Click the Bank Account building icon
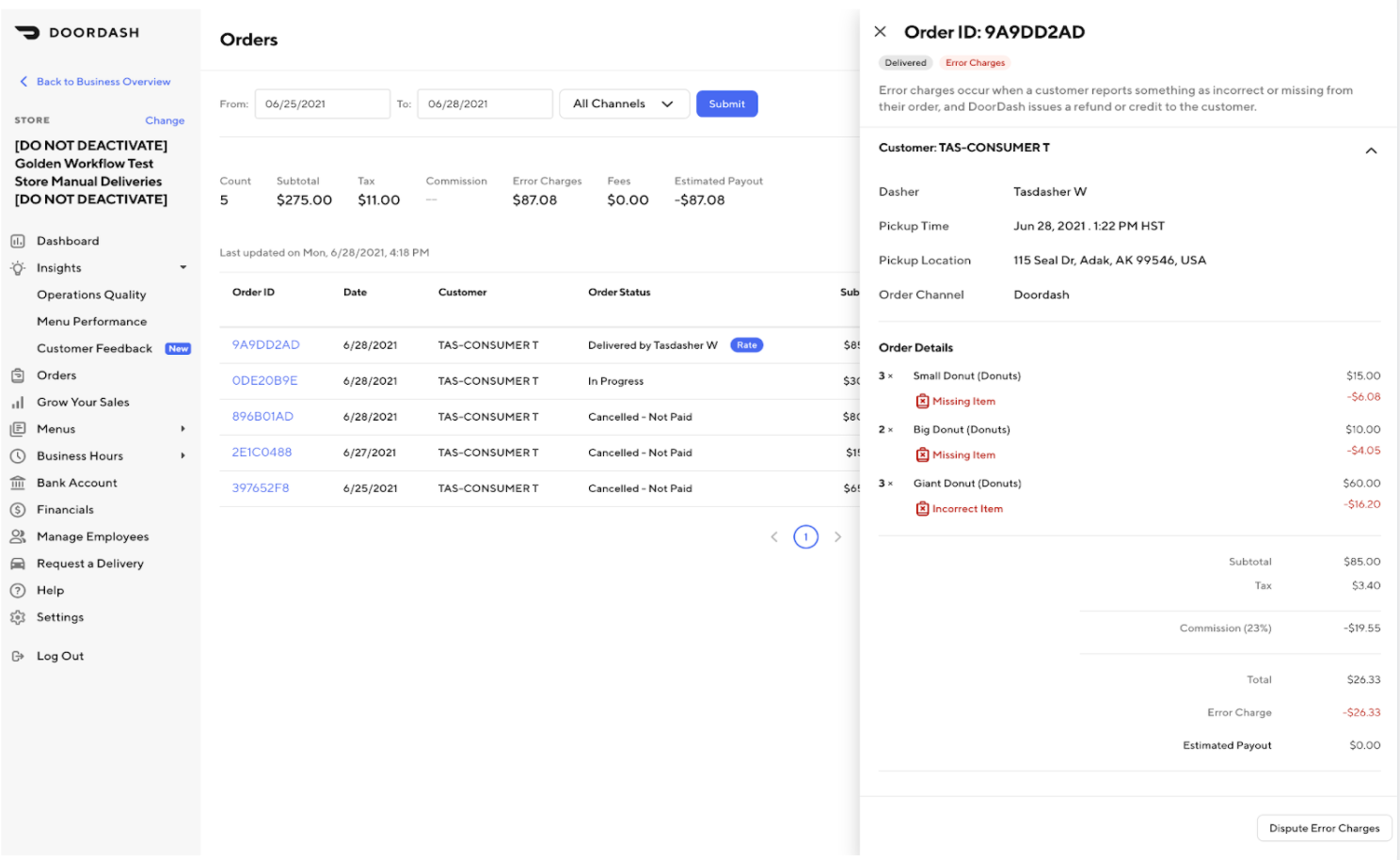Image resolution: width=1400 pixels, height=860 pixels. pyautogui.click(x=18, y=484)
